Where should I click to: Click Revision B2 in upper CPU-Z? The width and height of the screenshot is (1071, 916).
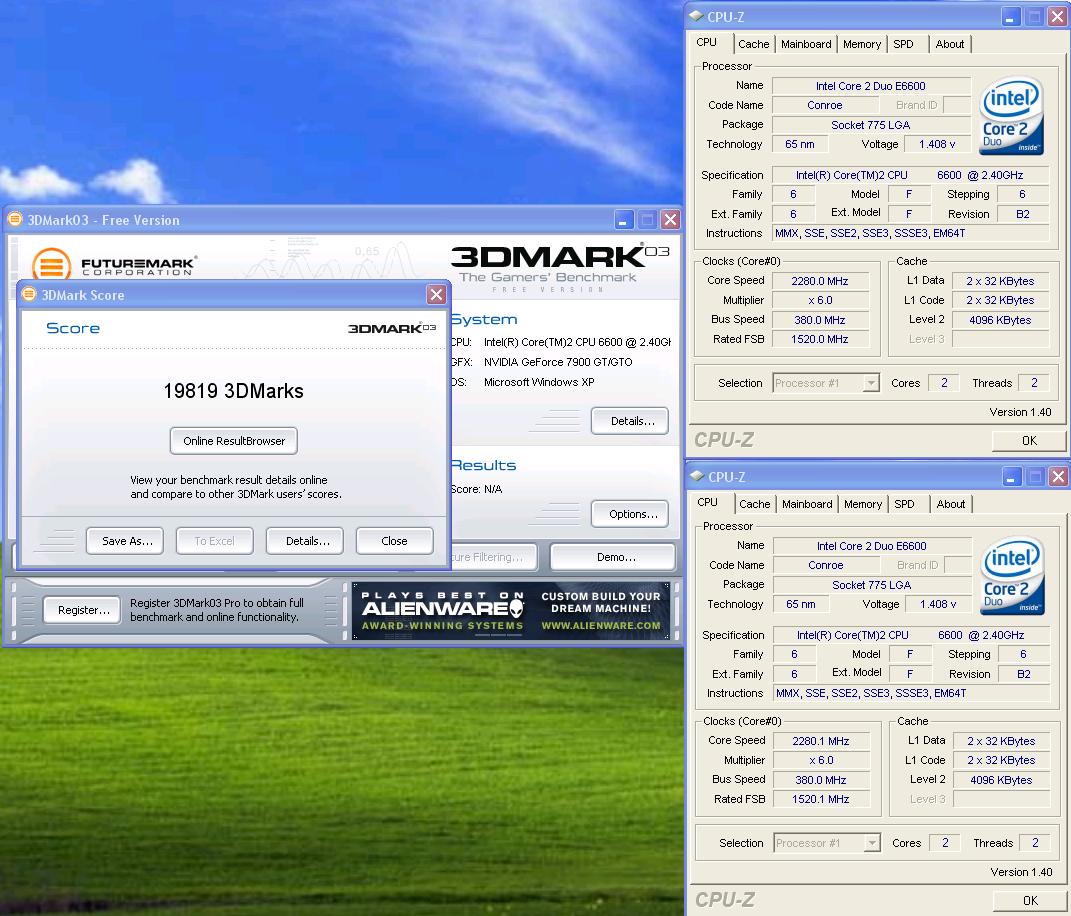click(1023, 214)
